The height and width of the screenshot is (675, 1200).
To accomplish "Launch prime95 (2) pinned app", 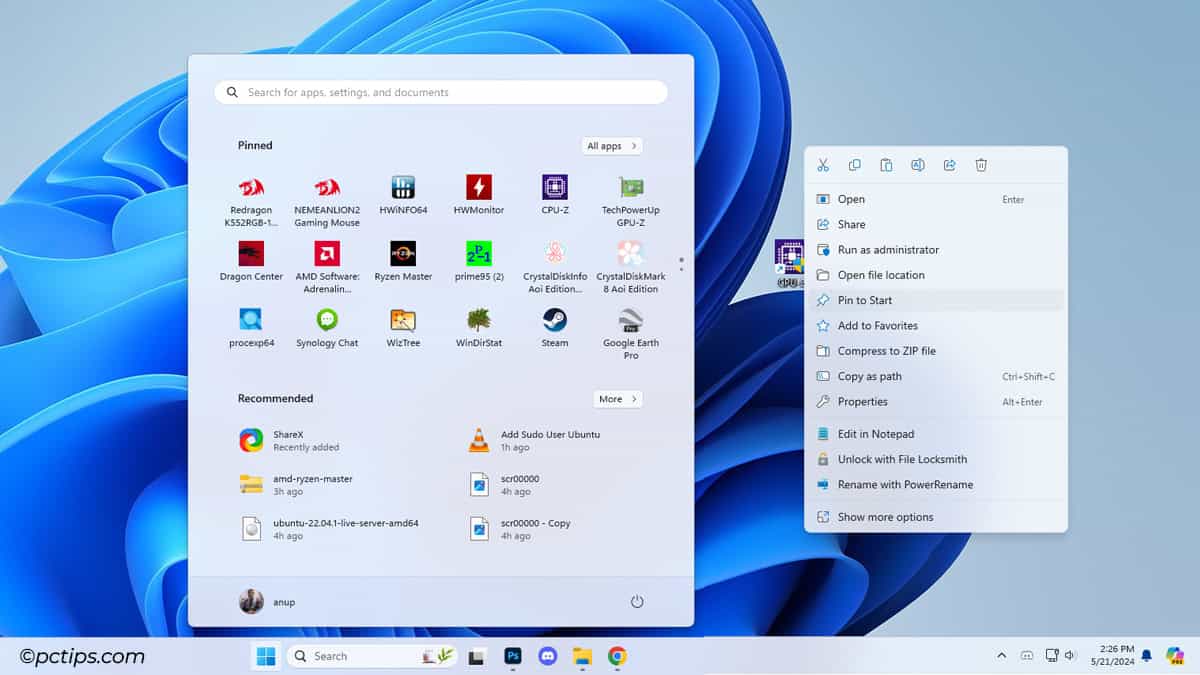I will pyautogui.click(x=479, y=261).
